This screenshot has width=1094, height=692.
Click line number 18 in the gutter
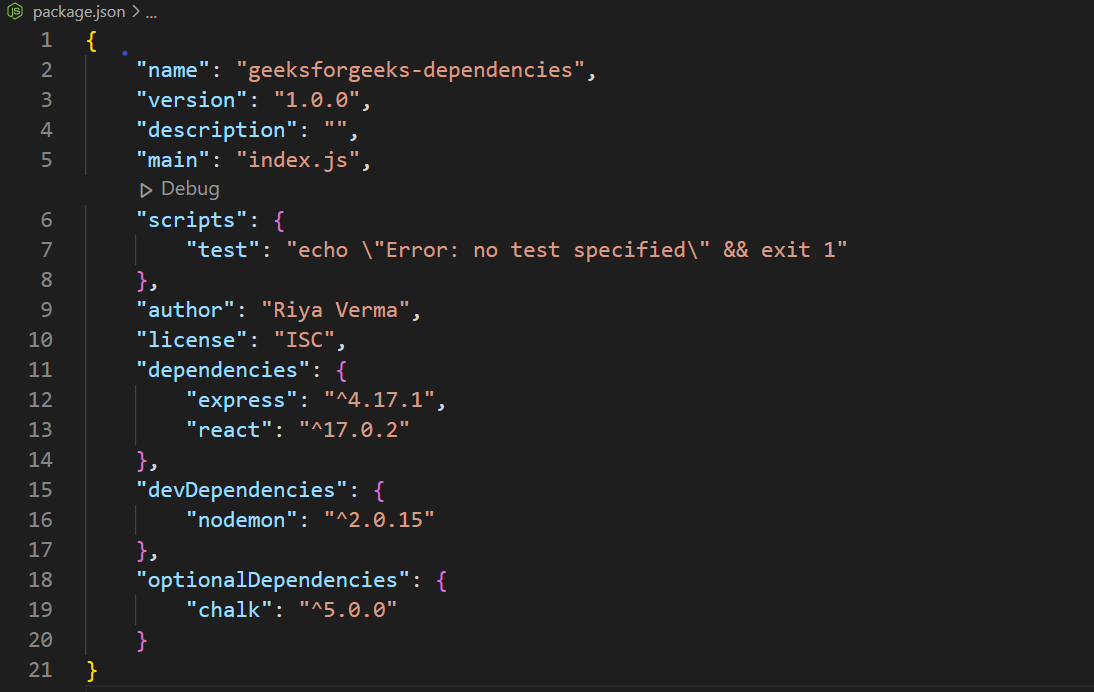pos(41,579)
